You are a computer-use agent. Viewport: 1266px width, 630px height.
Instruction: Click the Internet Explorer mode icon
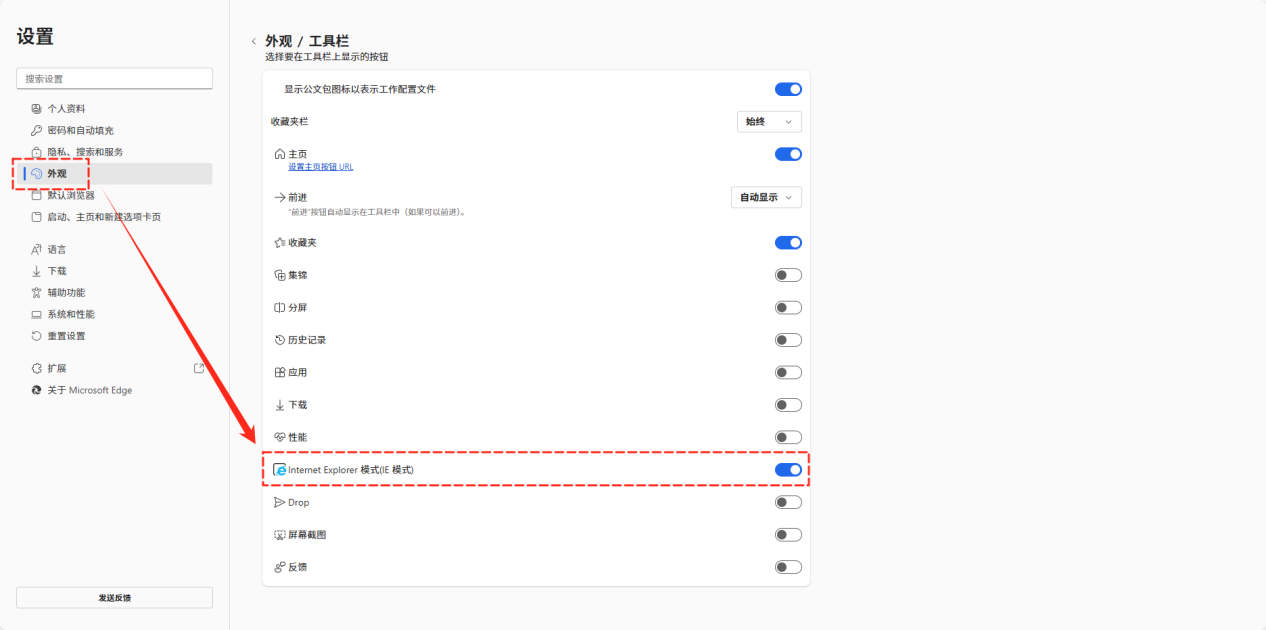[281, 470]
